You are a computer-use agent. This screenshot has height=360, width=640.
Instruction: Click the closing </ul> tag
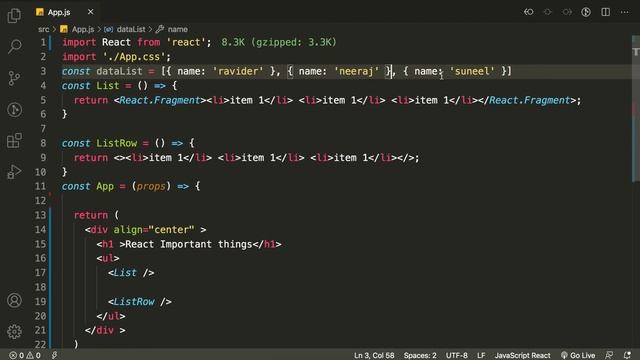111,316
